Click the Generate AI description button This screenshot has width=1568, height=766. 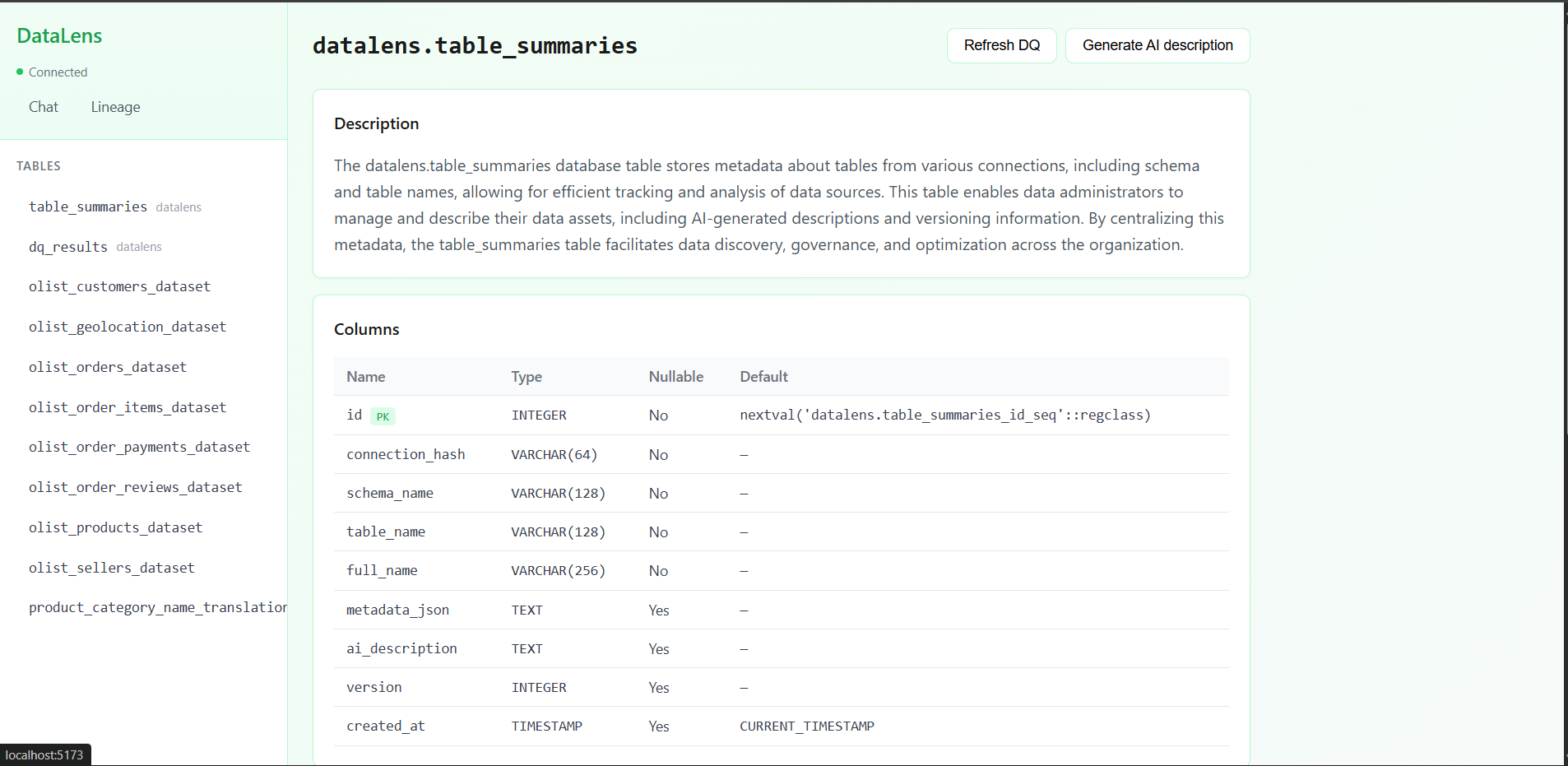[x=1157, y=45]
